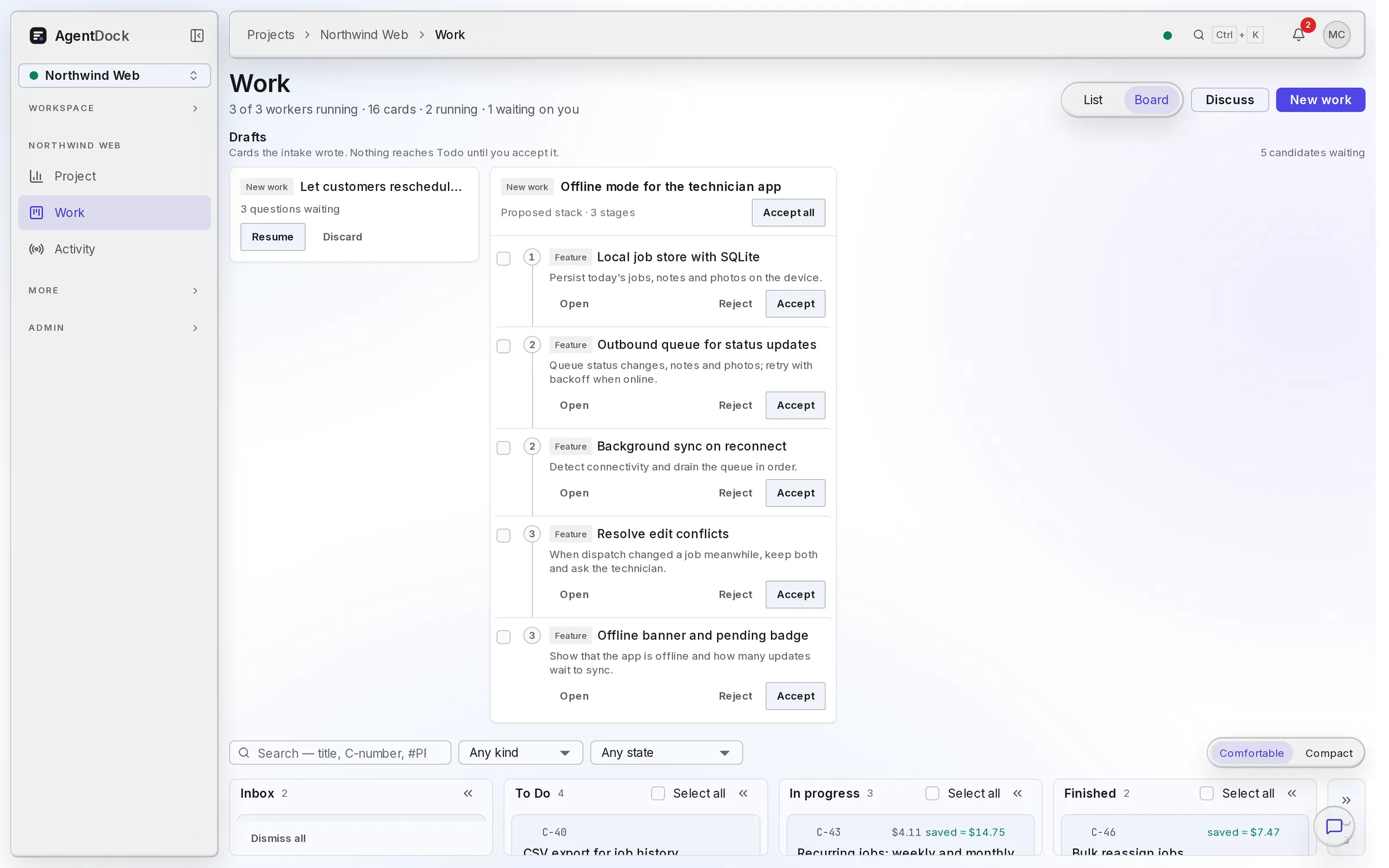Screen dimensions: 1389x868
Task: Collapse the Inbox column
Action: pyautogui.click(x=468, y=793)
